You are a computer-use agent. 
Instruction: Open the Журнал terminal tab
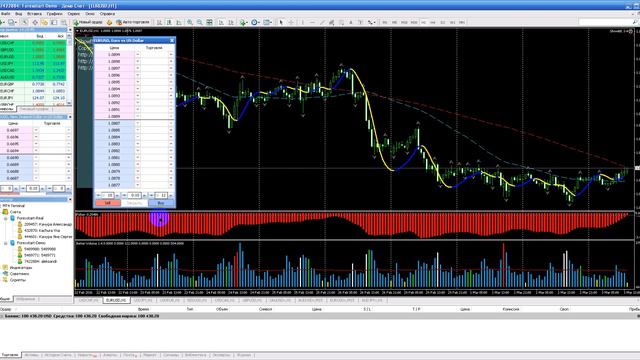click(244, 355)
